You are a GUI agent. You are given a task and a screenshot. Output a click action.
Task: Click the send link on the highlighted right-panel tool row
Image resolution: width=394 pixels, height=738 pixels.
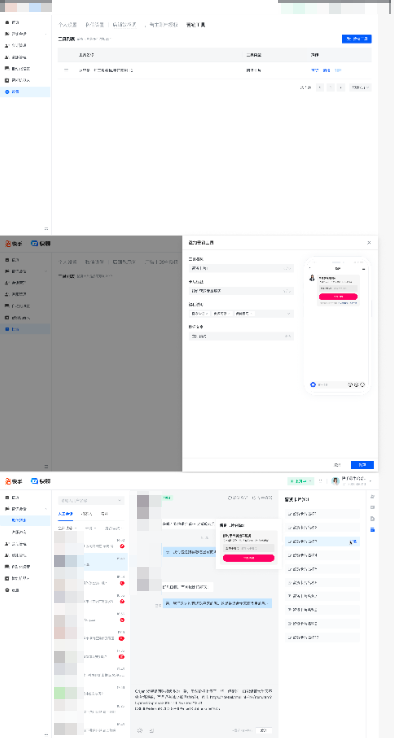[x=355, y=542]
